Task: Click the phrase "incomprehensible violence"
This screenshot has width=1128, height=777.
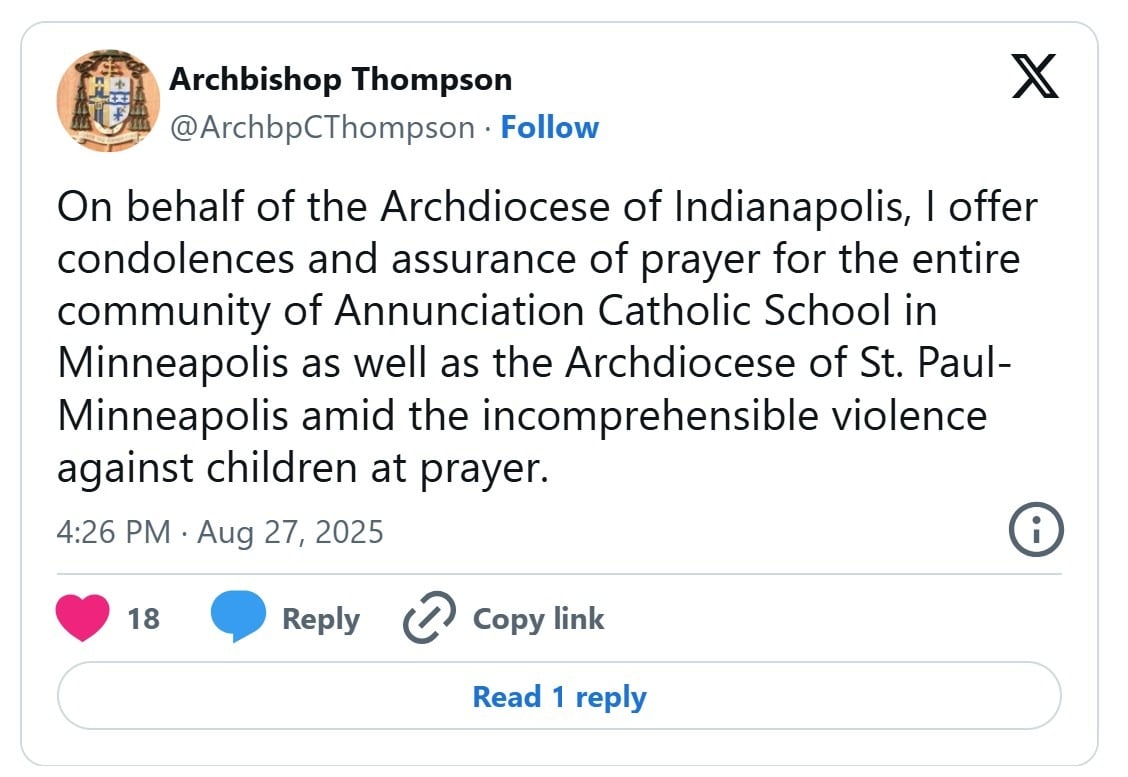Action: [734, 415]
